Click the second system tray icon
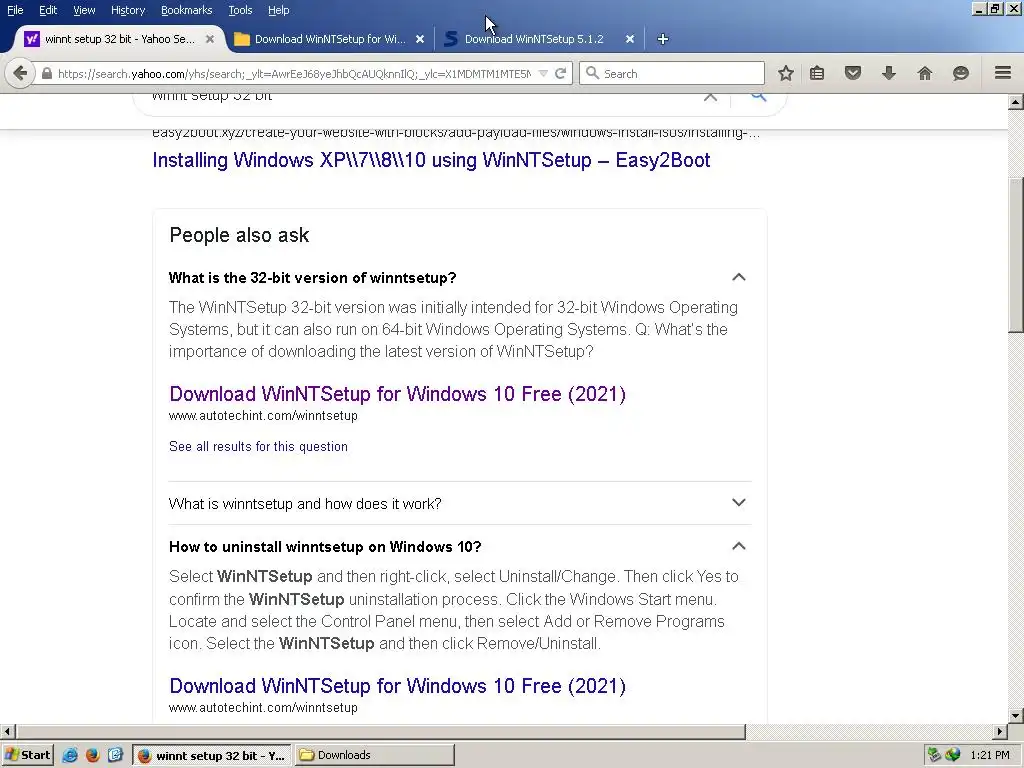The width and height of the screenshot is (1024, 768). [953, 755]
